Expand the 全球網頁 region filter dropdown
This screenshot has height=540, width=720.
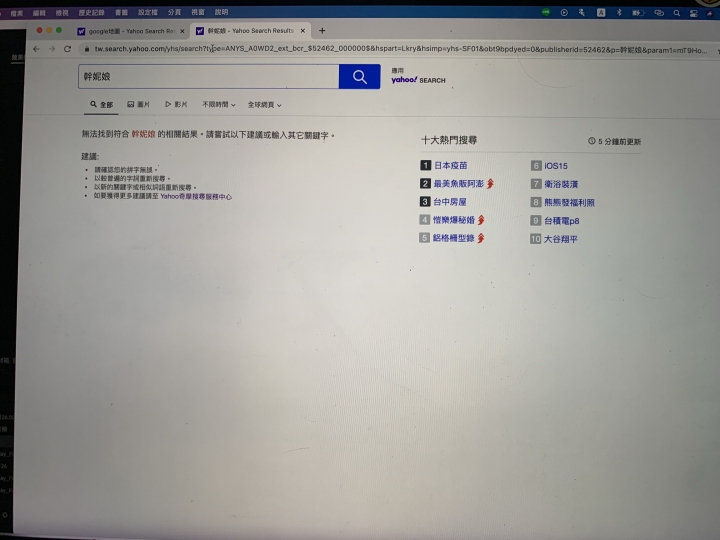point(264,105)
